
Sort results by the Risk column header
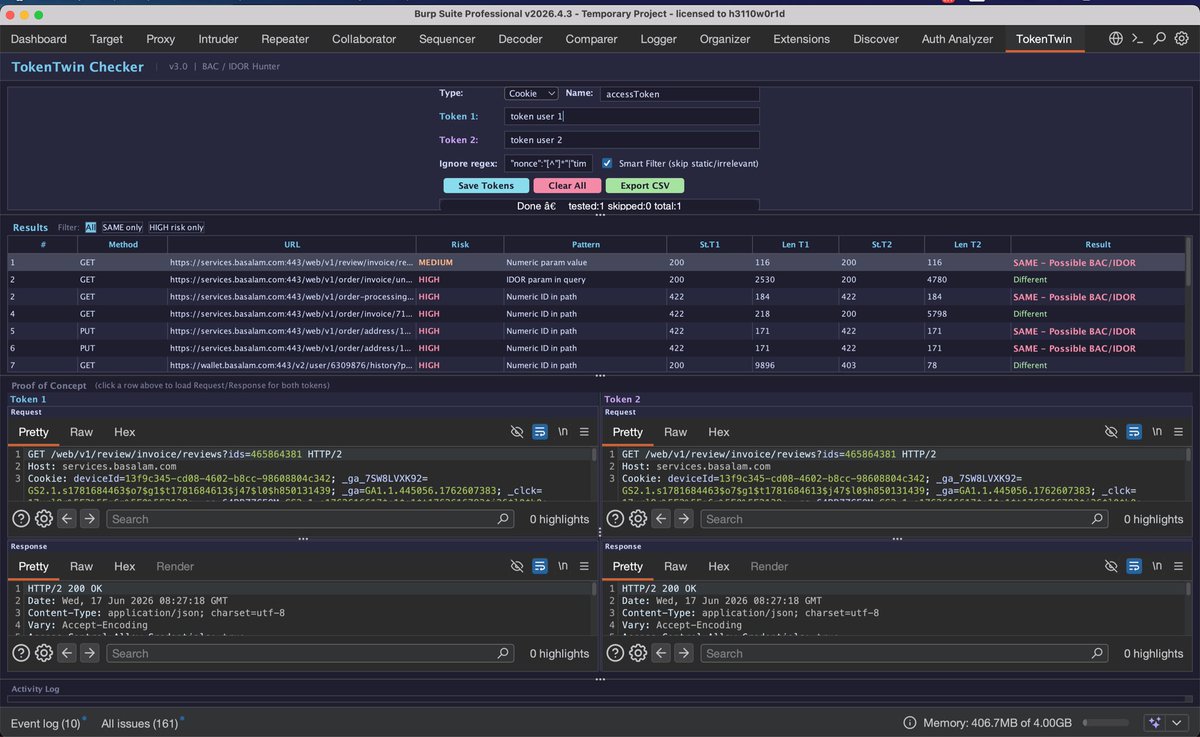[459, 244]
